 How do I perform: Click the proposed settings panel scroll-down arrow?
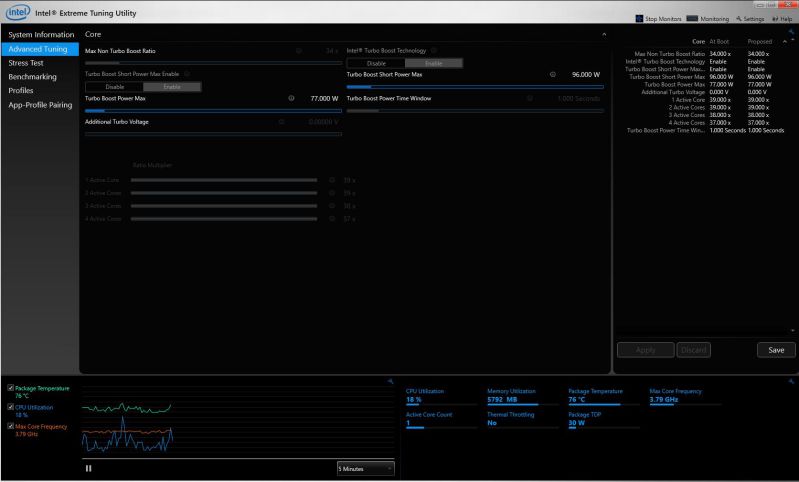[x=792, y=331]
